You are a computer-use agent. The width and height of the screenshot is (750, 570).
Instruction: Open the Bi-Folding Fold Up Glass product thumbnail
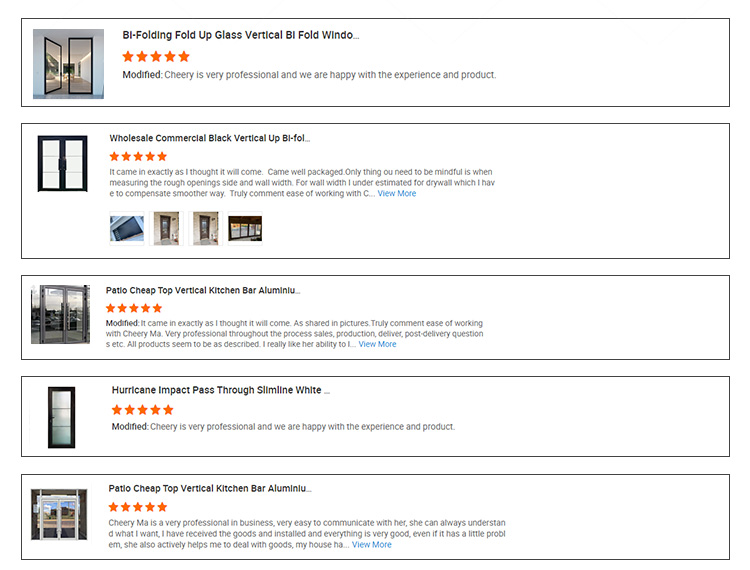68,63
